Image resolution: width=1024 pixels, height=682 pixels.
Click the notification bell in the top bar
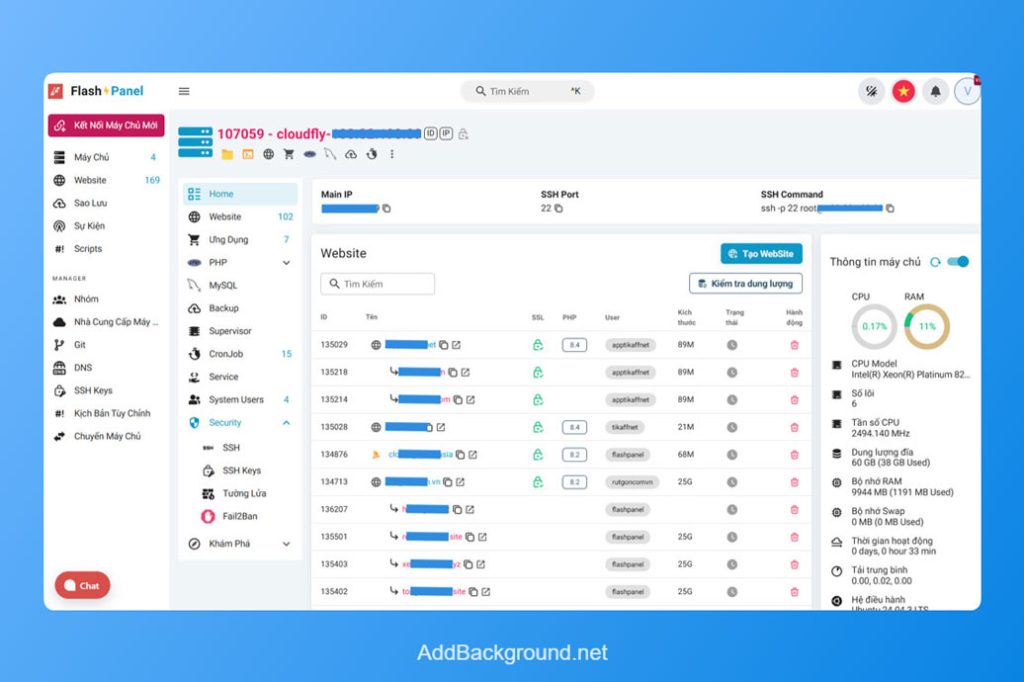[935, 91]
